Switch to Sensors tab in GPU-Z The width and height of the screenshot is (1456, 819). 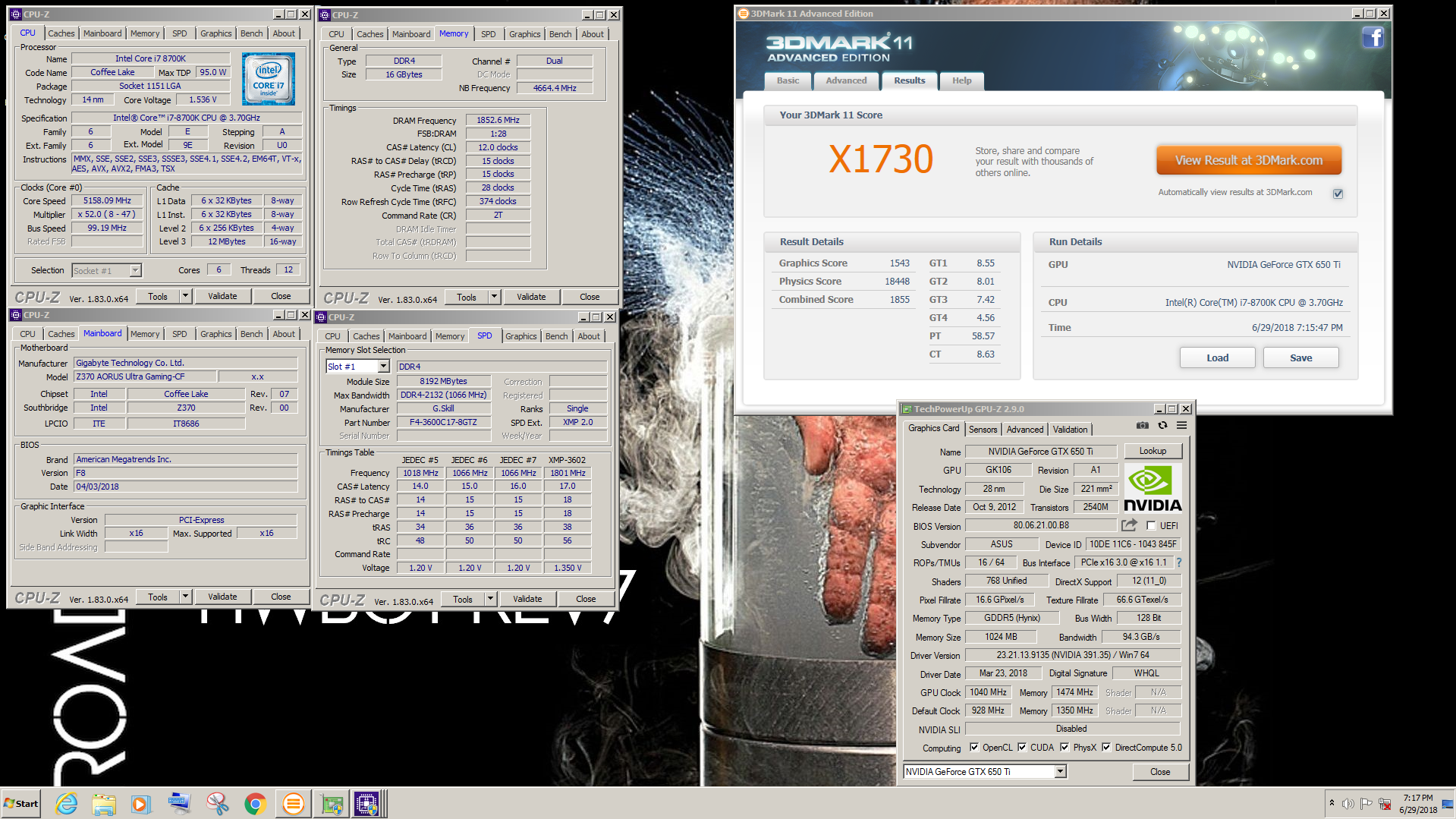[x=983, y=430]
